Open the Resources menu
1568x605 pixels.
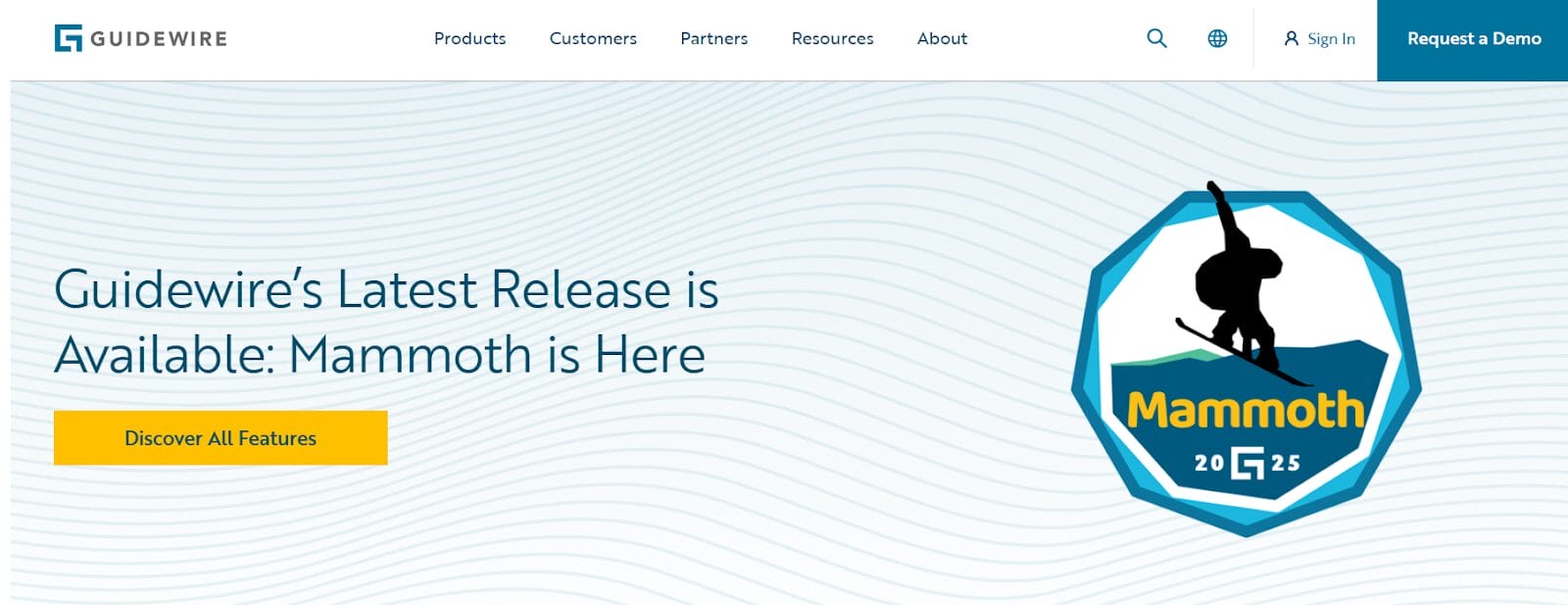coord(832,38)
